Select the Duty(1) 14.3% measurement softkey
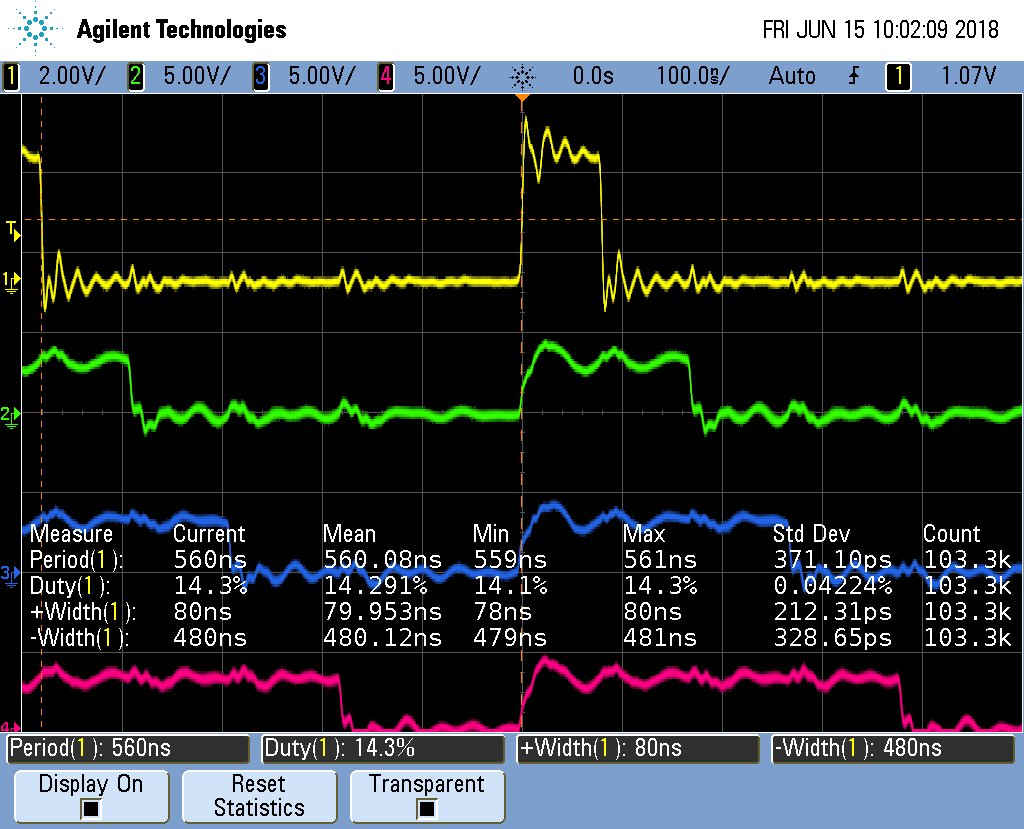The width and height of the screenshot is (1024, 829). (x=383, y=748)
